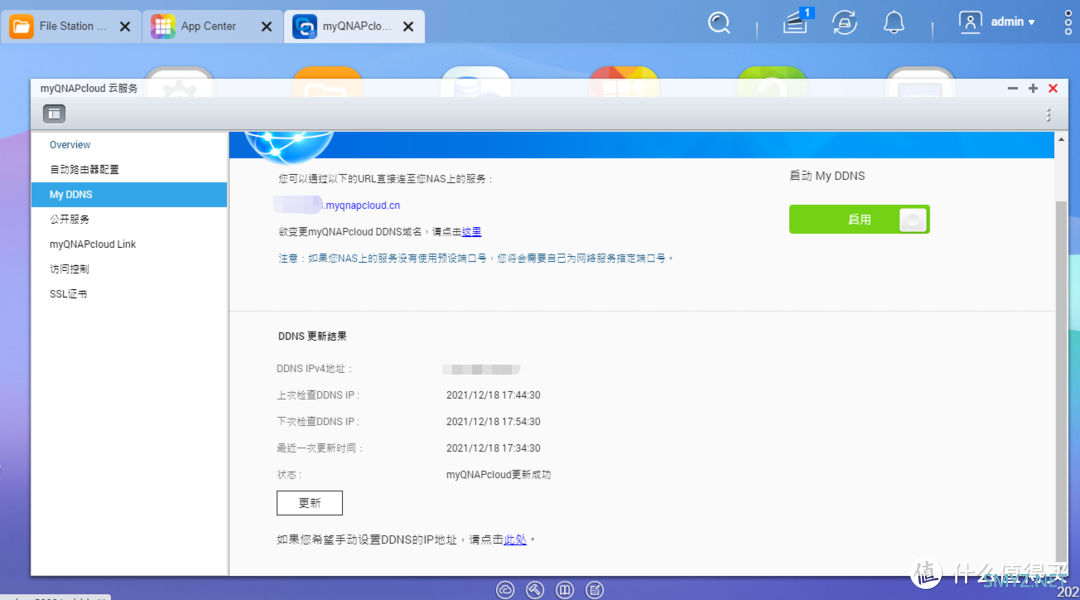This screenshot has height=600, width=1080.
Task: Click the App Center grid icon
Action: tap(163, 26)
